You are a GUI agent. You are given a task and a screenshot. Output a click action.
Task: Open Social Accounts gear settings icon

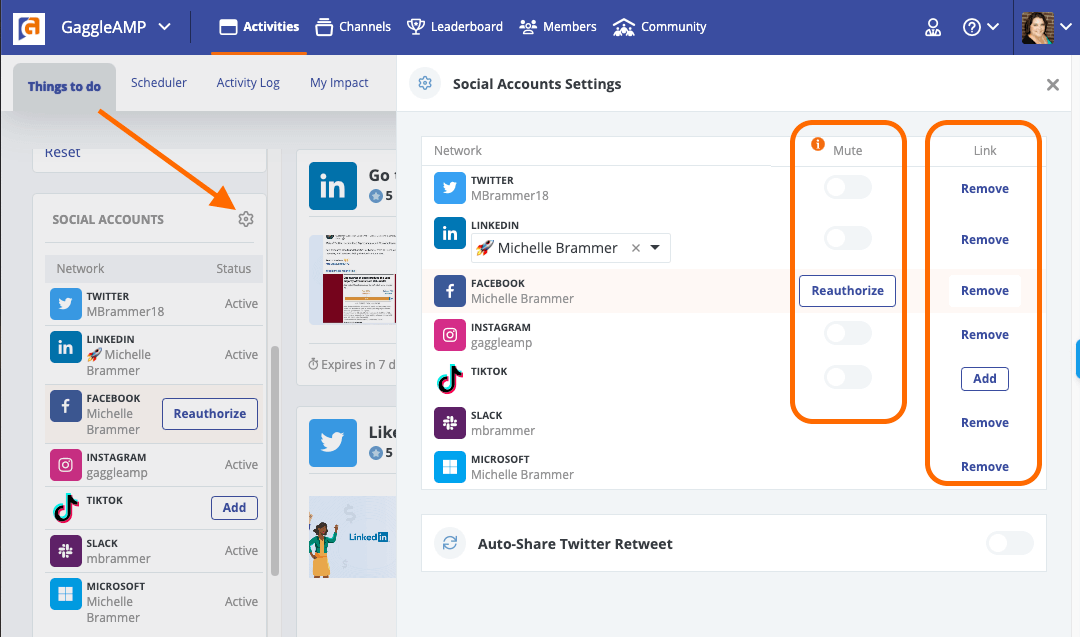(x=246, y=219)
